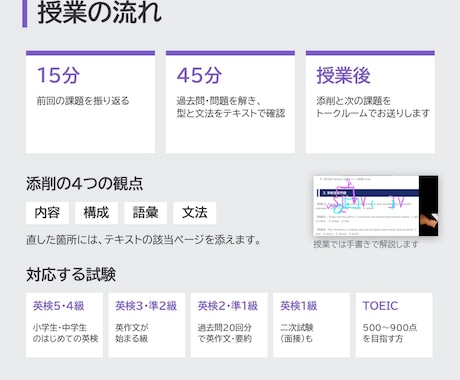This screenshot has height=380, width=460.
Task: Click the text 二次試験
Action: click(296, 327)
